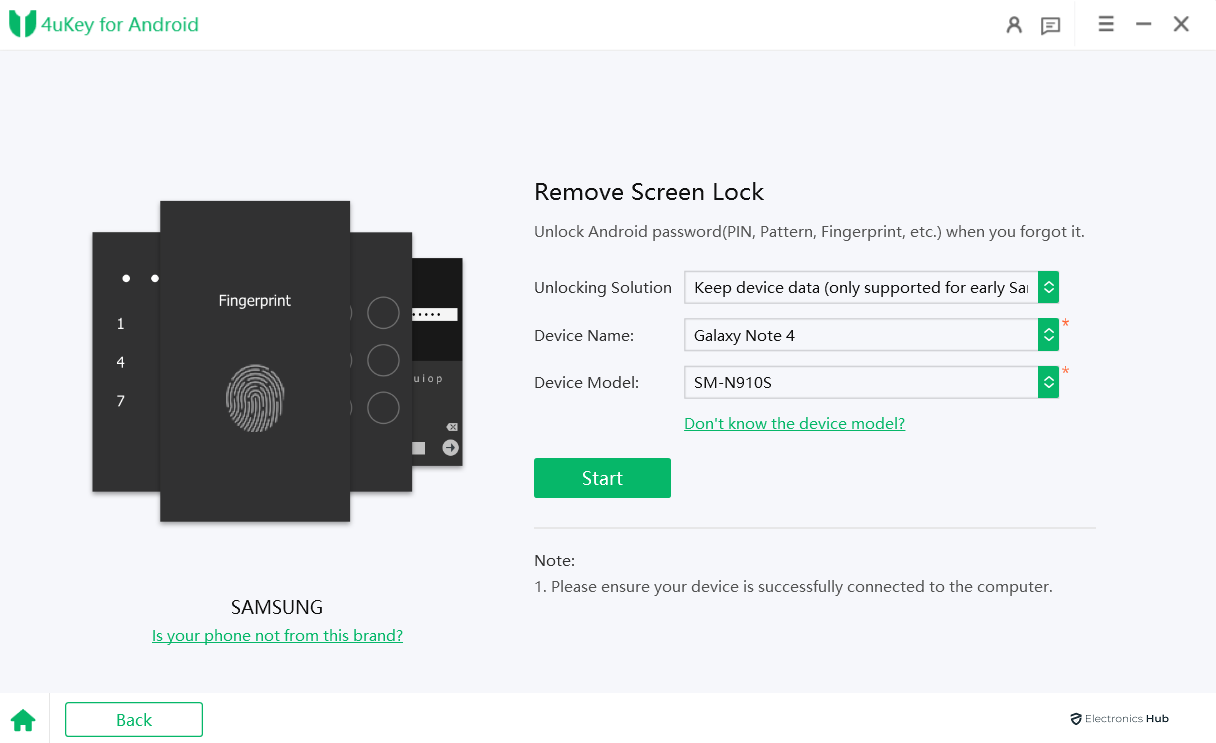Close the 4uKey window
This screenshot has width=1216, height=743.
tap(1181, 24)
